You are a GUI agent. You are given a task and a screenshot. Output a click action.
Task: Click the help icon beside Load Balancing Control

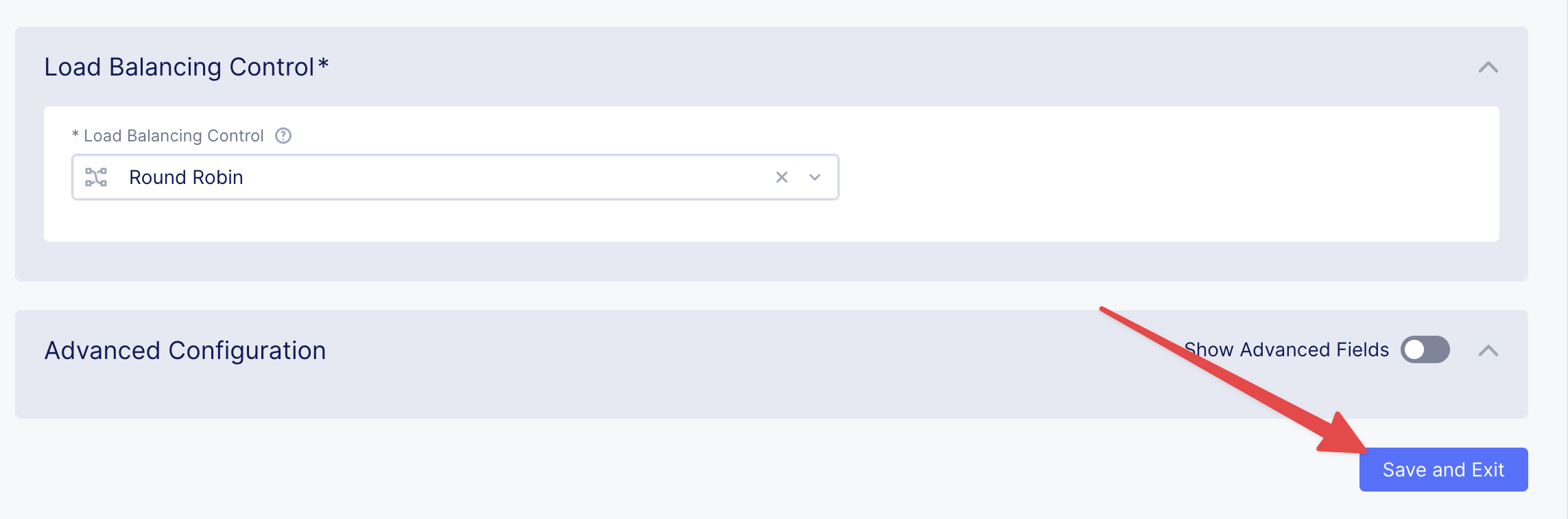(x=283, y=136)
